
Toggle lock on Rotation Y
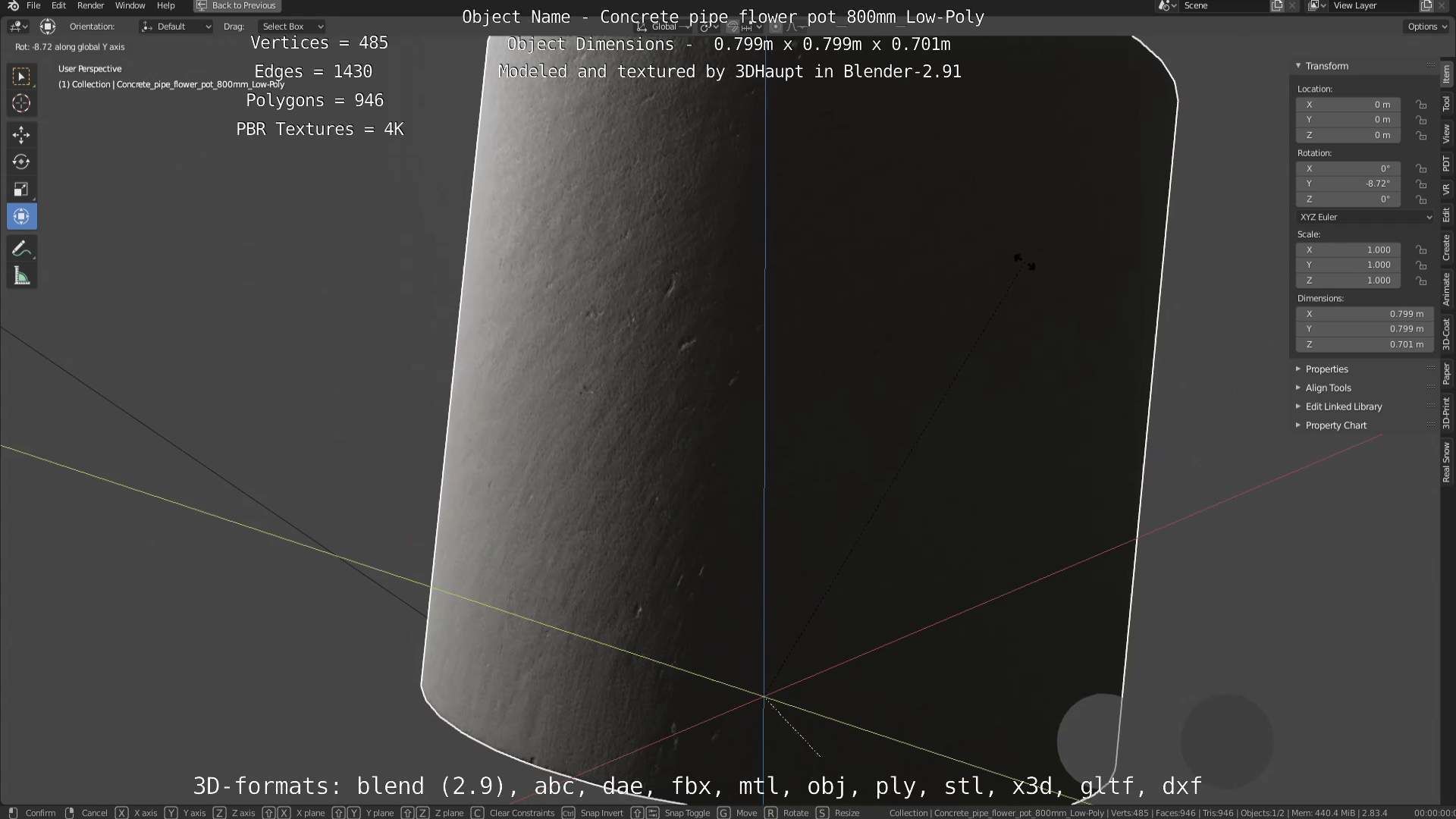click(x=1421, y=184)
